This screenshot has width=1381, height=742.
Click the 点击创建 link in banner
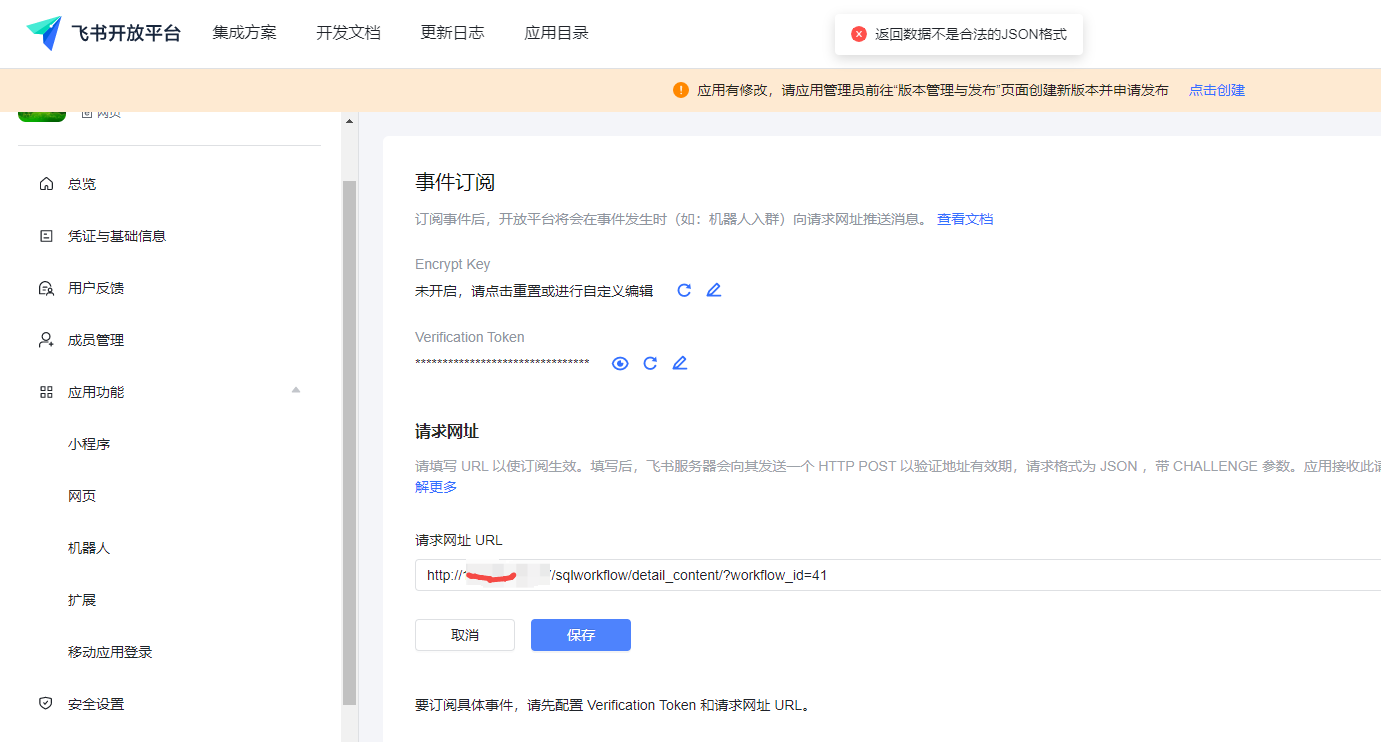pyautogui.click(x=1216, y=90)
